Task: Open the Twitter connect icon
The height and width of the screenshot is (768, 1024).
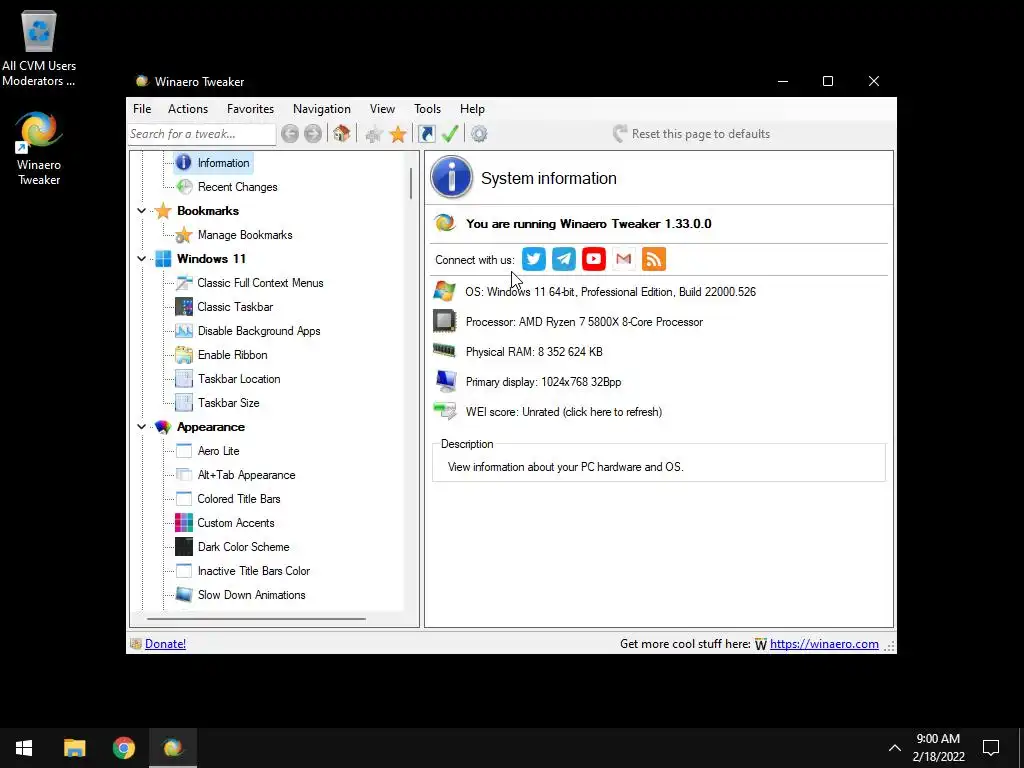Action: (x=534, y=259)
